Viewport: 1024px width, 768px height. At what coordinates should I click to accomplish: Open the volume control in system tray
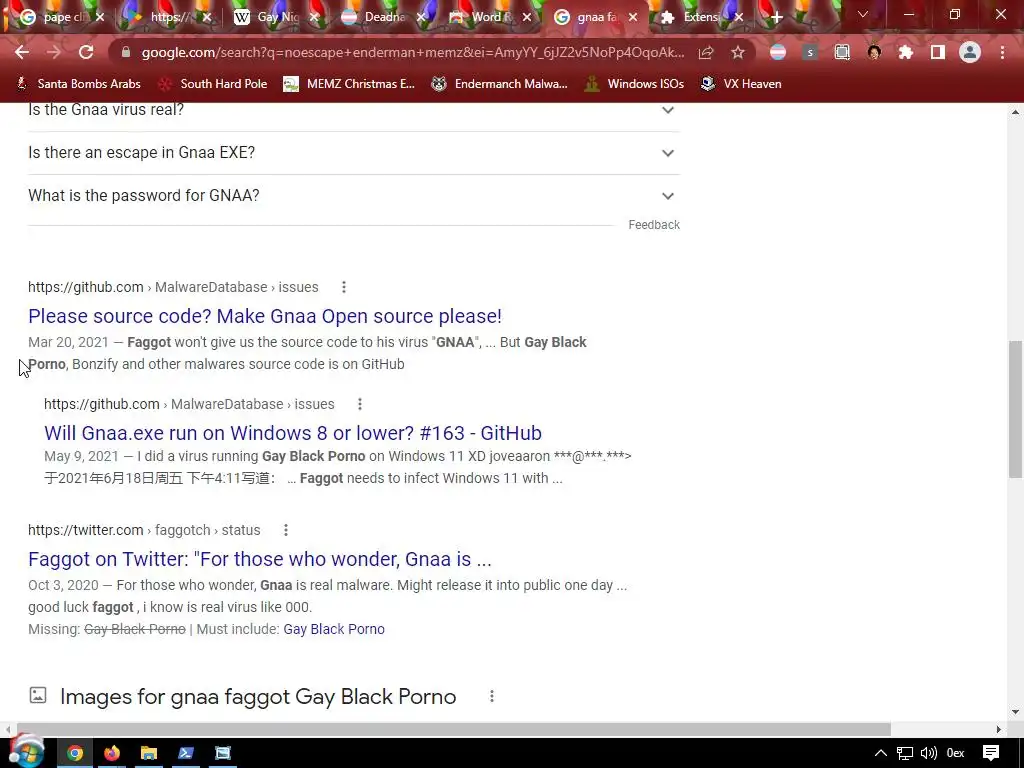pos(929,753)
